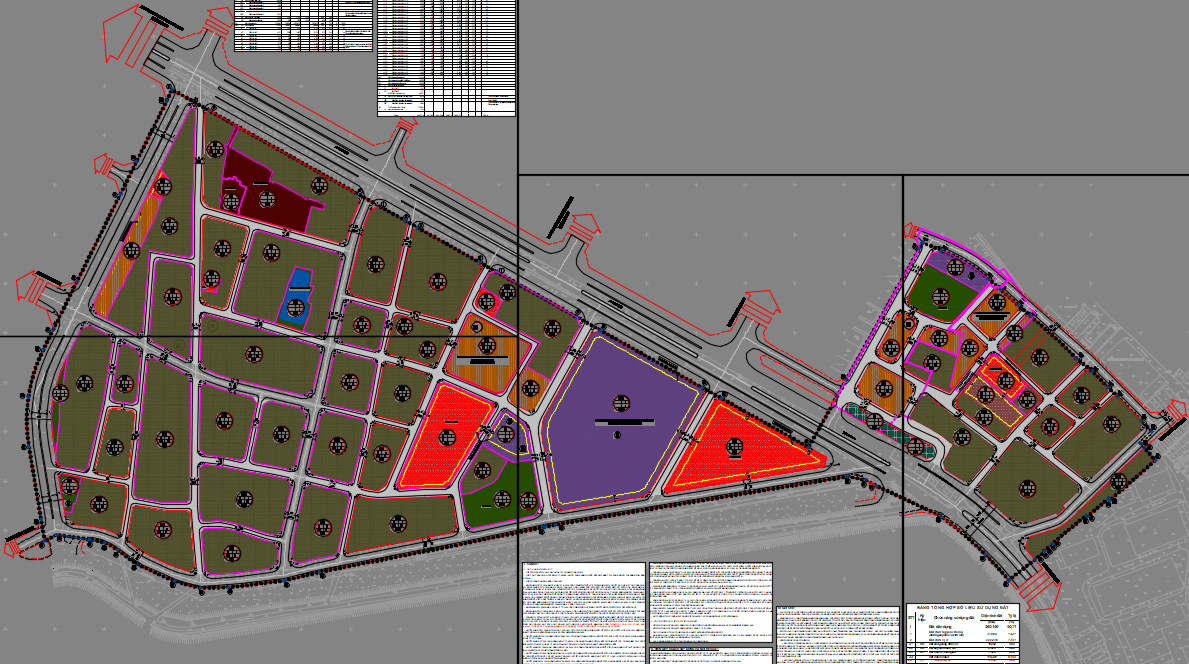
Task: Select the land-use summary table title
Action: (x=962, y=608)
